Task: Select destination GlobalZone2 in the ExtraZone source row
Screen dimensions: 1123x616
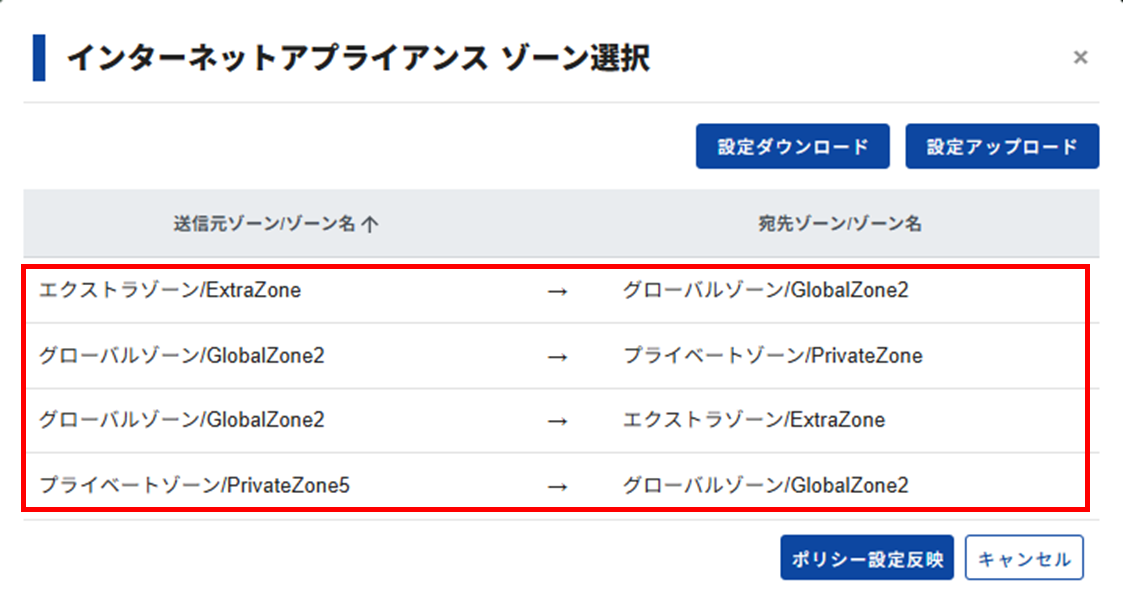Action: click(766, 291)
